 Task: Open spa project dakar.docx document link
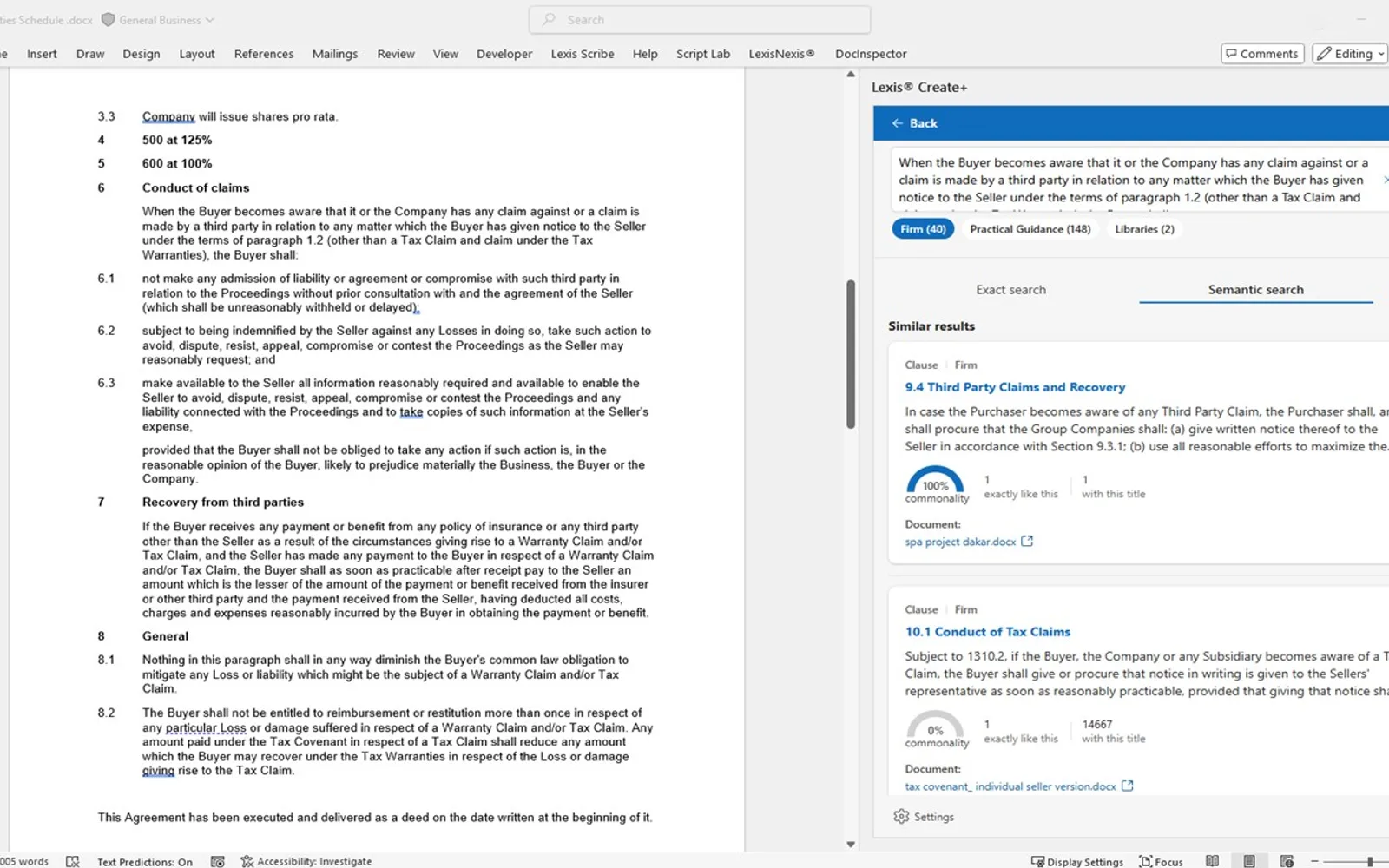(960, 542)
